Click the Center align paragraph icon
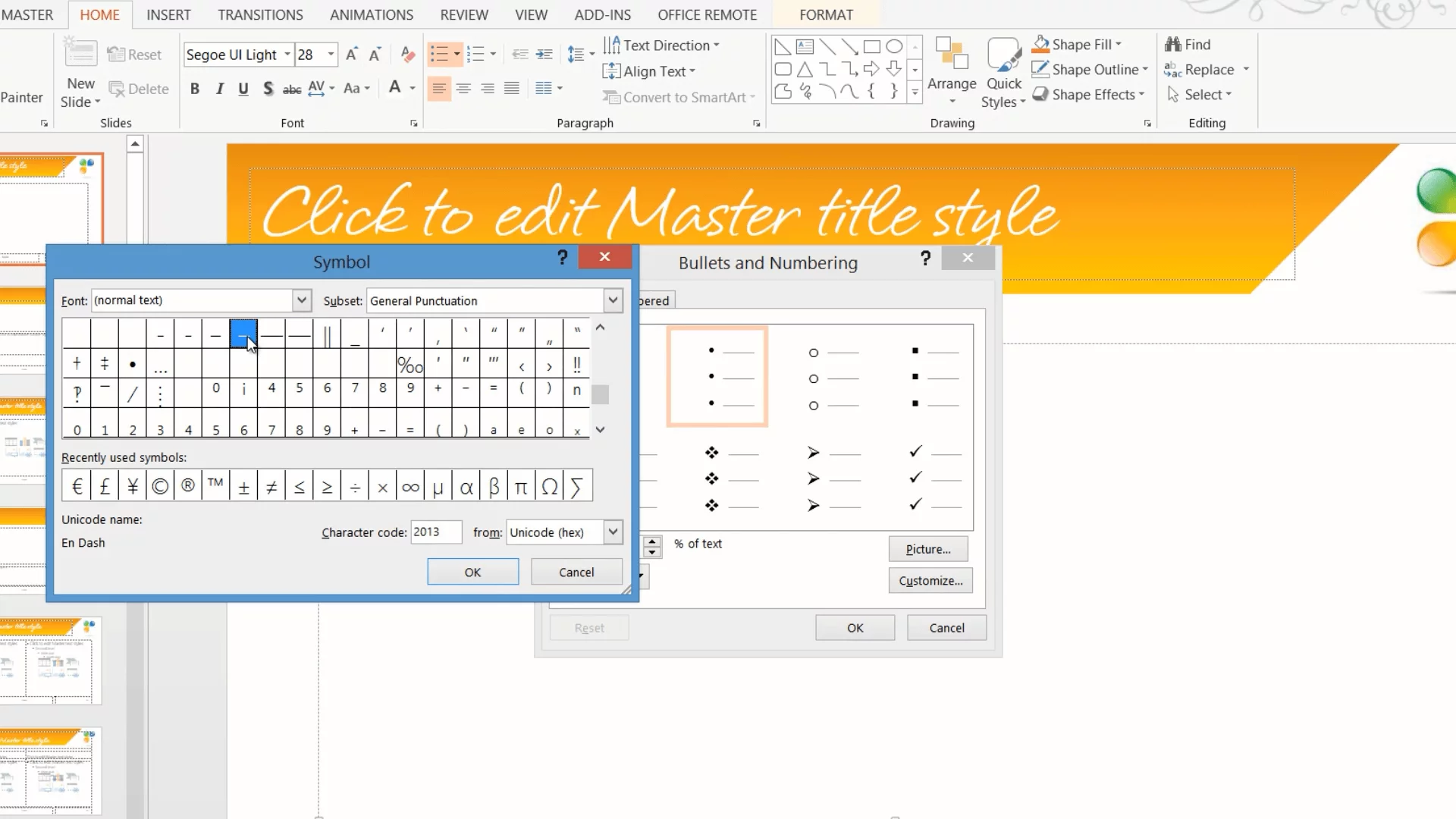 [463, 89]
